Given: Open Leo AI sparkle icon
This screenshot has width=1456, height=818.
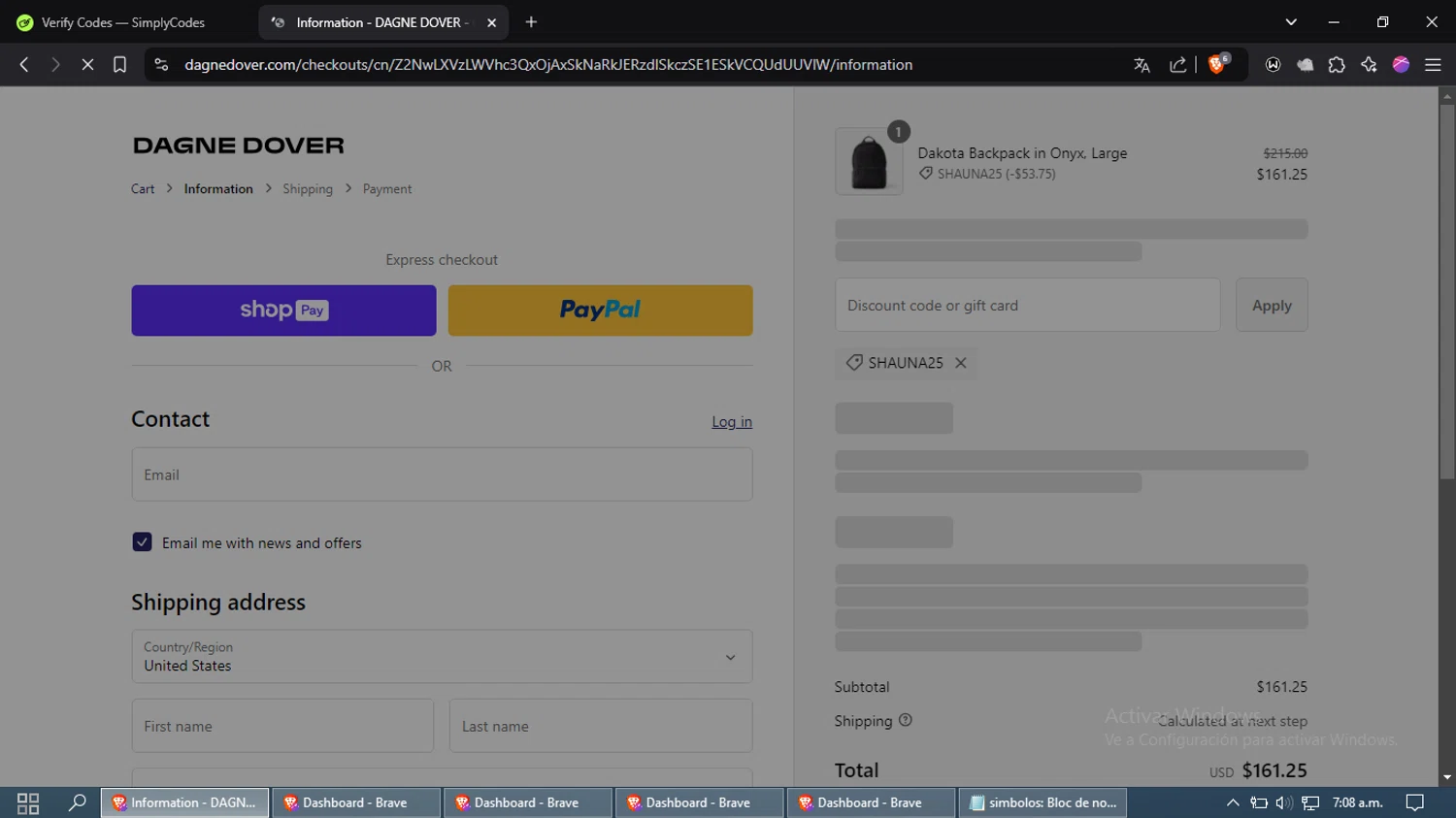Looking at the screenshot, I should (x=1369, y=65).
